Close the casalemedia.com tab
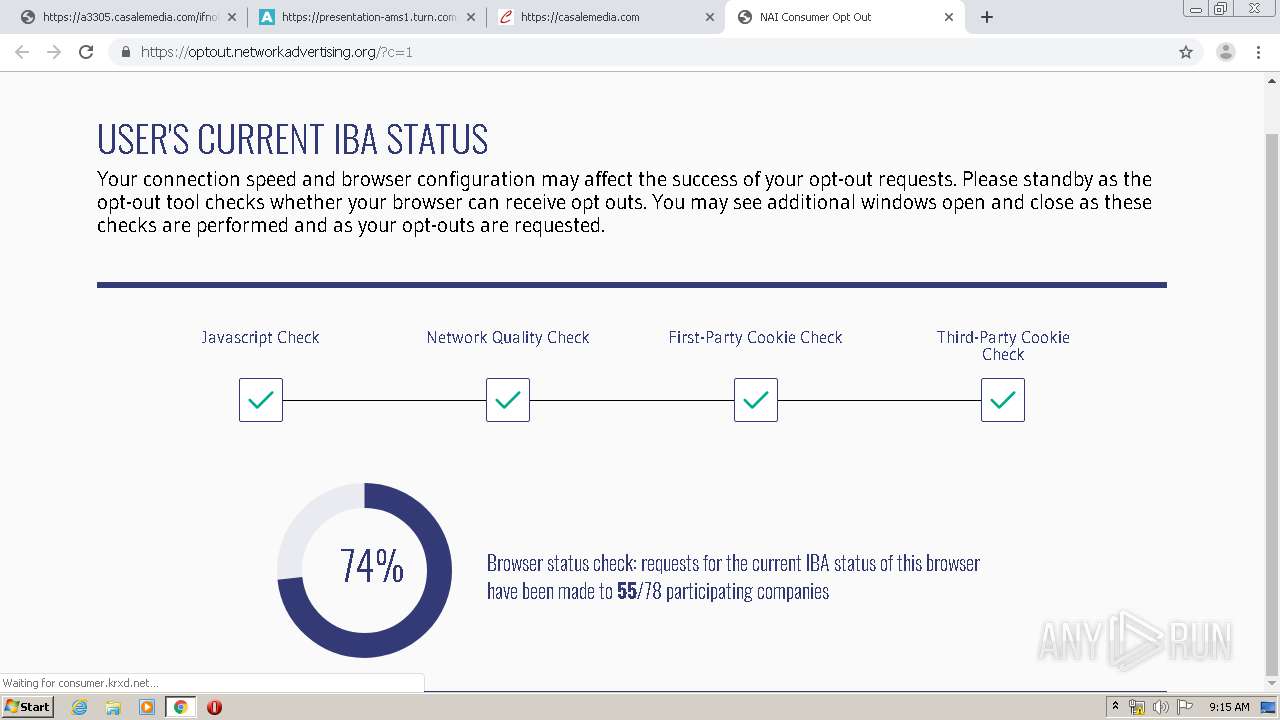This screenshot has height=720, width=1280. [709, 17]
